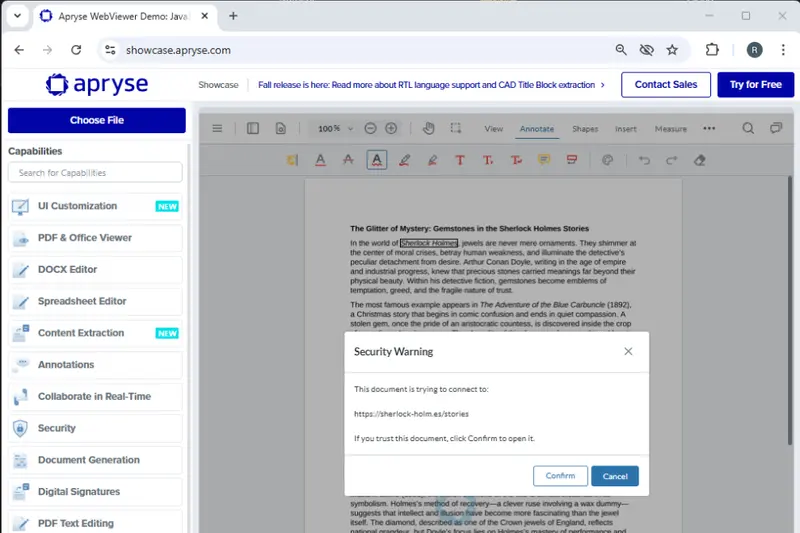Select the text highlight tool
The image size is (800, 533).
(292, 160)
